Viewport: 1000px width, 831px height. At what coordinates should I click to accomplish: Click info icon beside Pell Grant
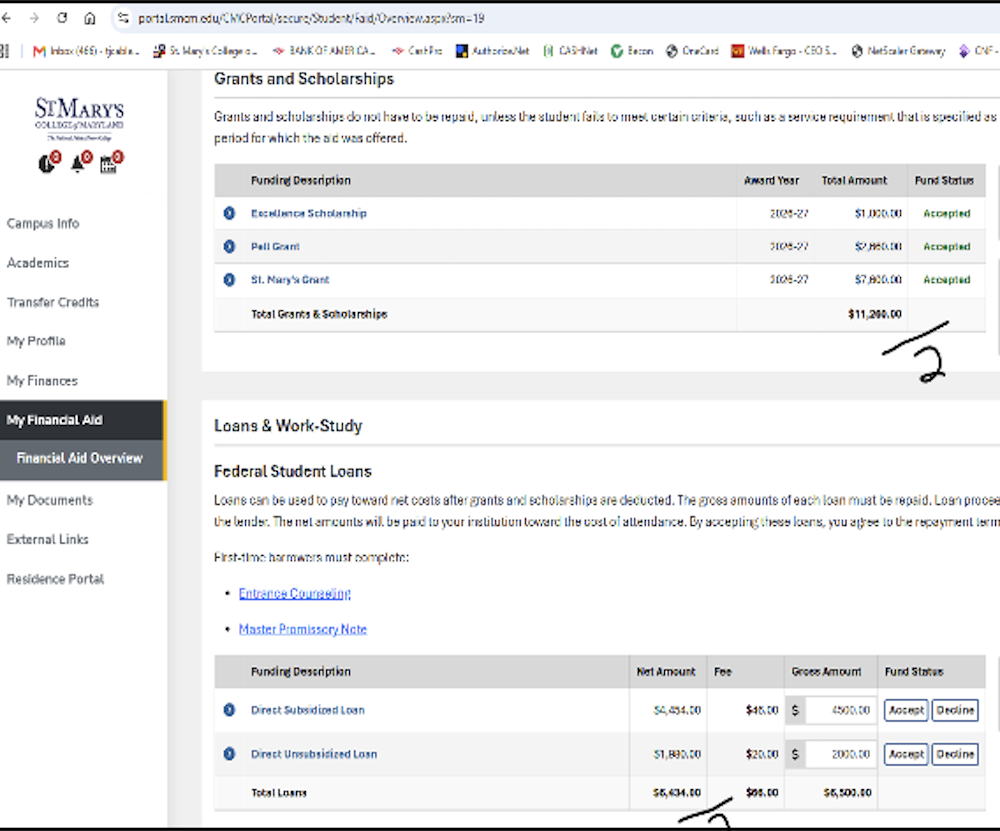(x=229, y=246)
